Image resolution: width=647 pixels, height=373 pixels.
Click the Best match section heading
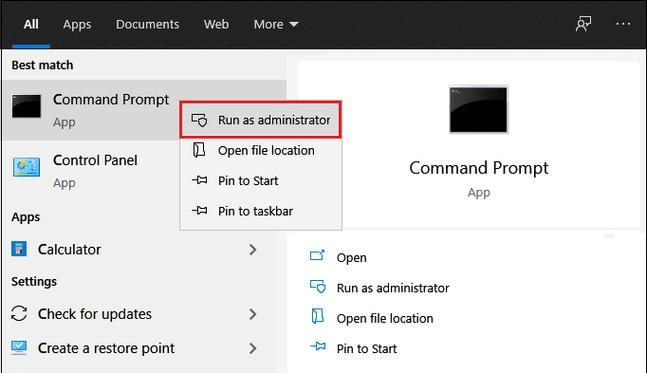[x=42, y=65]
